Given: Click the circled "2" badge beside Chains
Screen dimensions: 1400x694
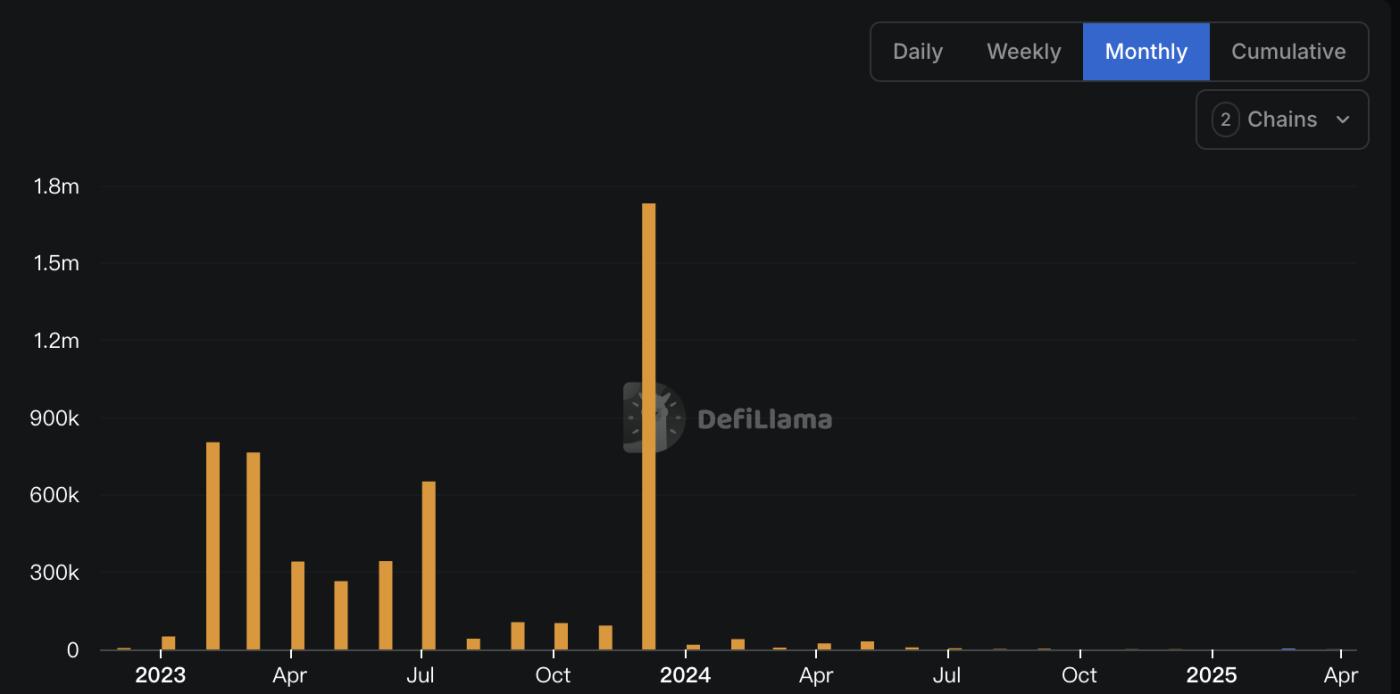Looking at the screenshot, I should [x=1225, y=120].
